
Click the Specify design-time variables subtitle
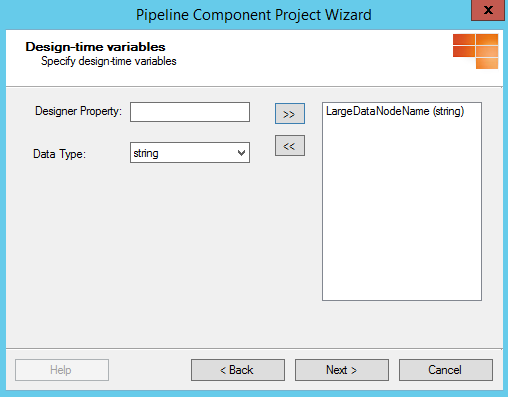pyautogui.click(x=109, y=61)
